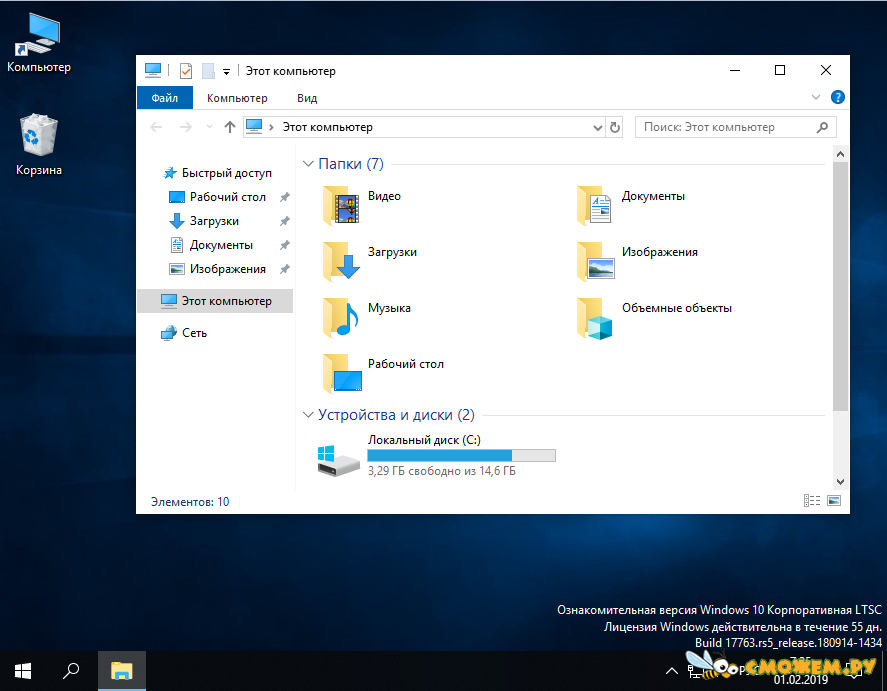
Task: Switch to details view icon in status bar
Action: 812,501
